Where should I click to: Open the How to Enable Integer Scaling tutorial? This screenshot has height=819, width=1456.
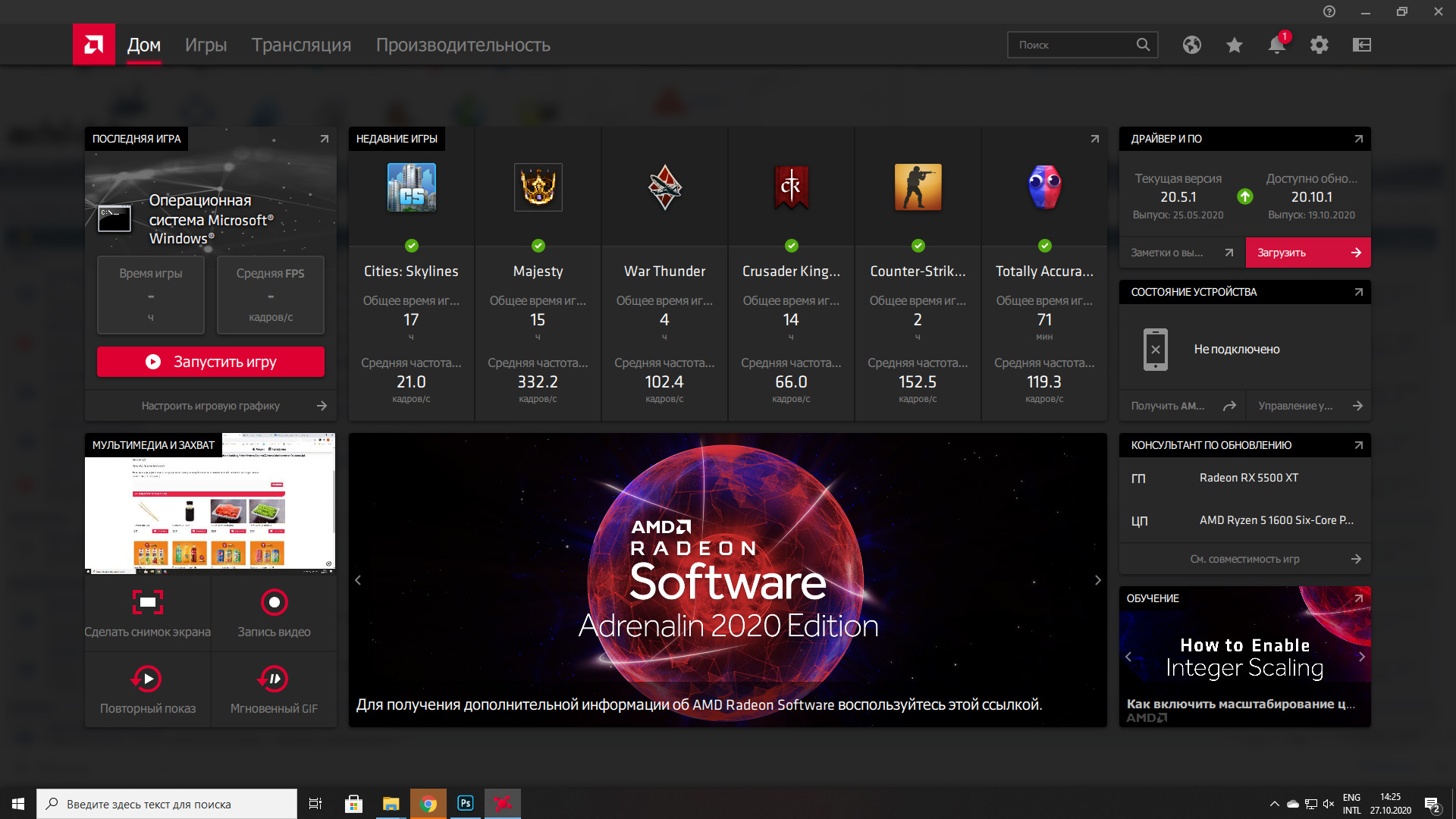click(x=1244, y=657)
